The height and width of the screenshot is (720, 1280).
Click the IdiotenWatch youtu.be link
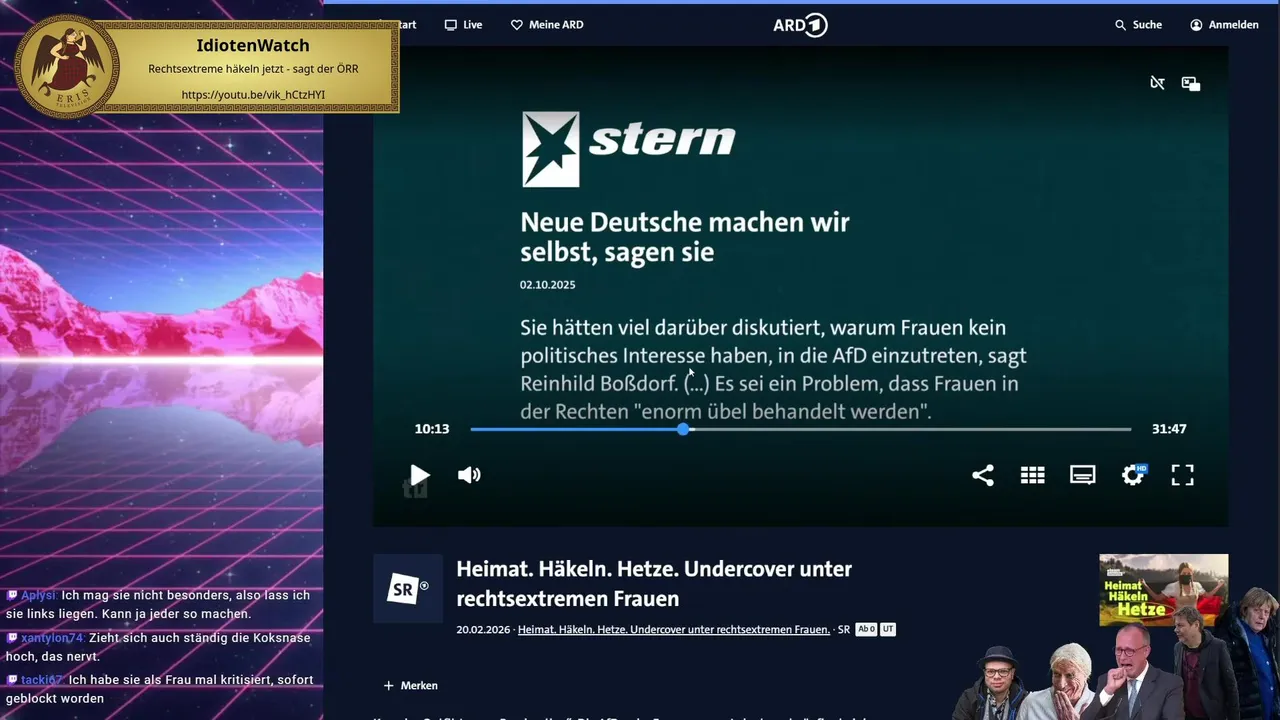[253, 95]
